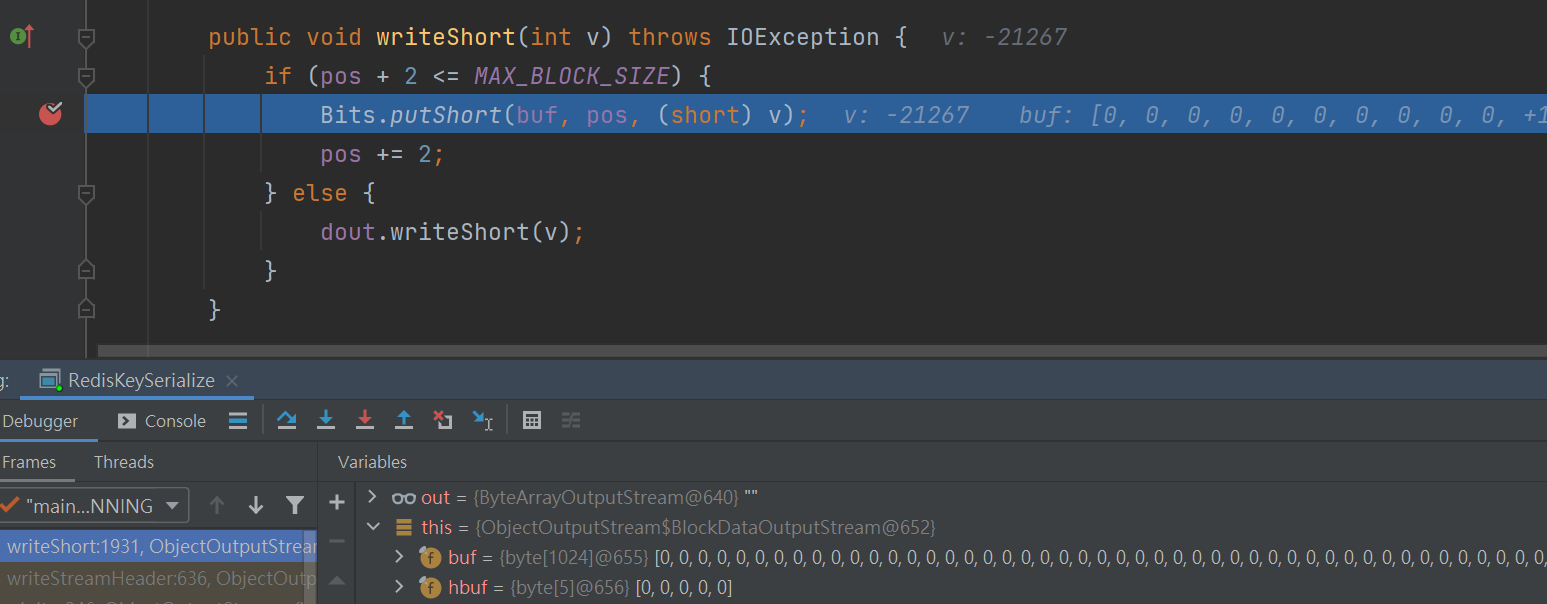Image resolution: width=1547 pixels, height=604 pixels.
Task: Click the Step Out button
Action: (404, 421)
